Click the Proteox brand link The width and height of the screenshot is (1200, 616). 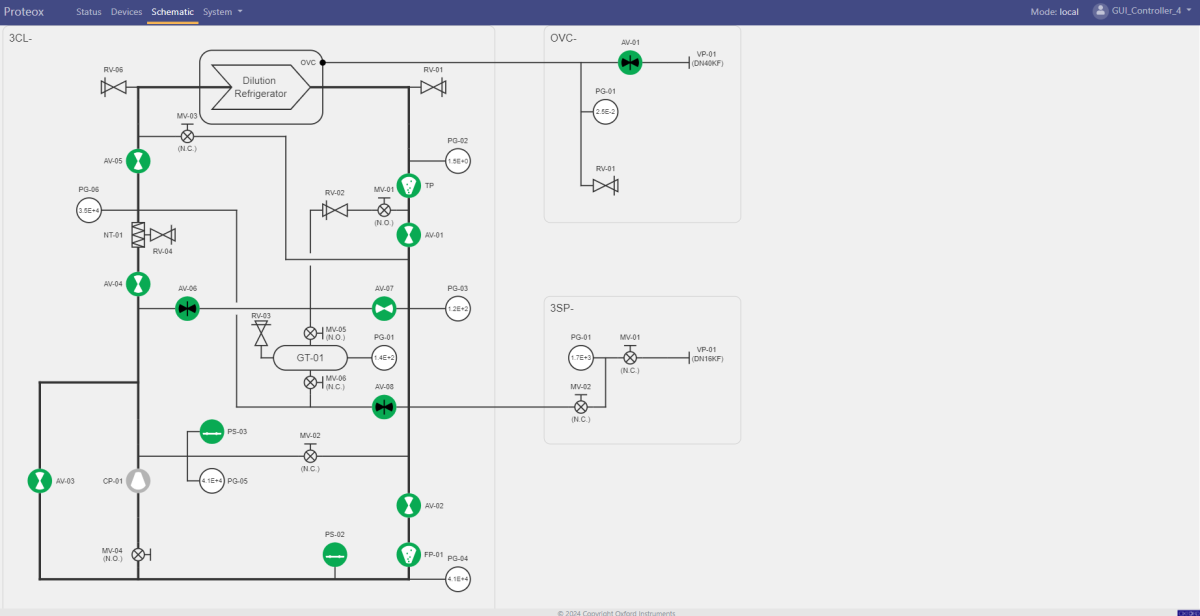(23, 12)
